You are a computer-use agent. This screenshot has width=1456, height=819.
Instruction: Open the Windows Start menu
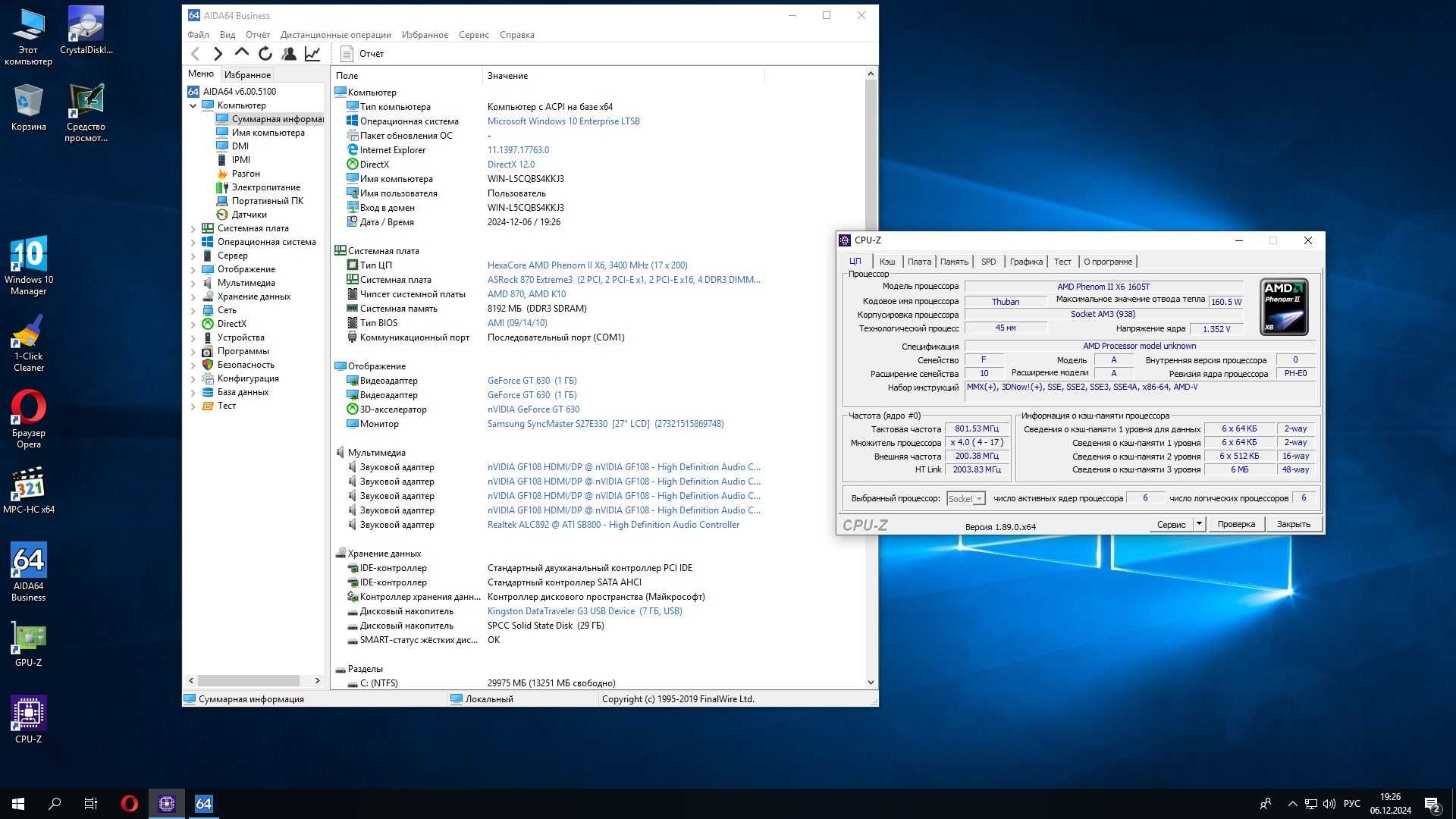(x=18, y=804)
